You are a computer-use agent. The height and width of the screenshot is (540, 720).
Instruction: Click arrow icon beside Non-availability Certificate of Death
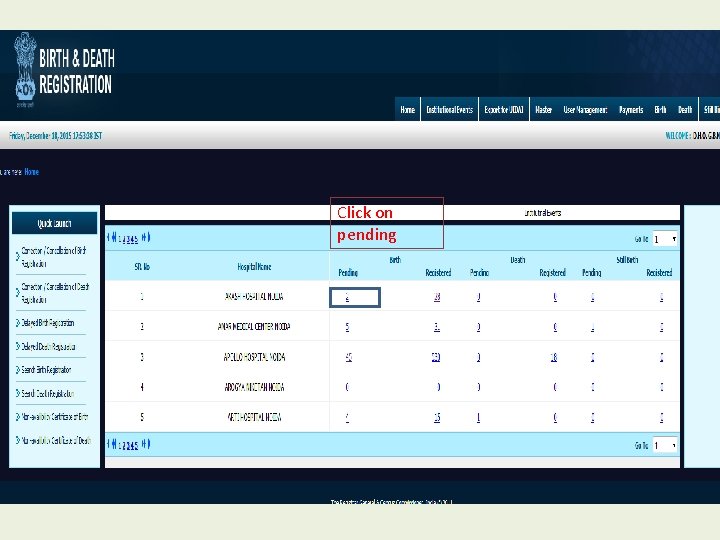tap(18, 440)
